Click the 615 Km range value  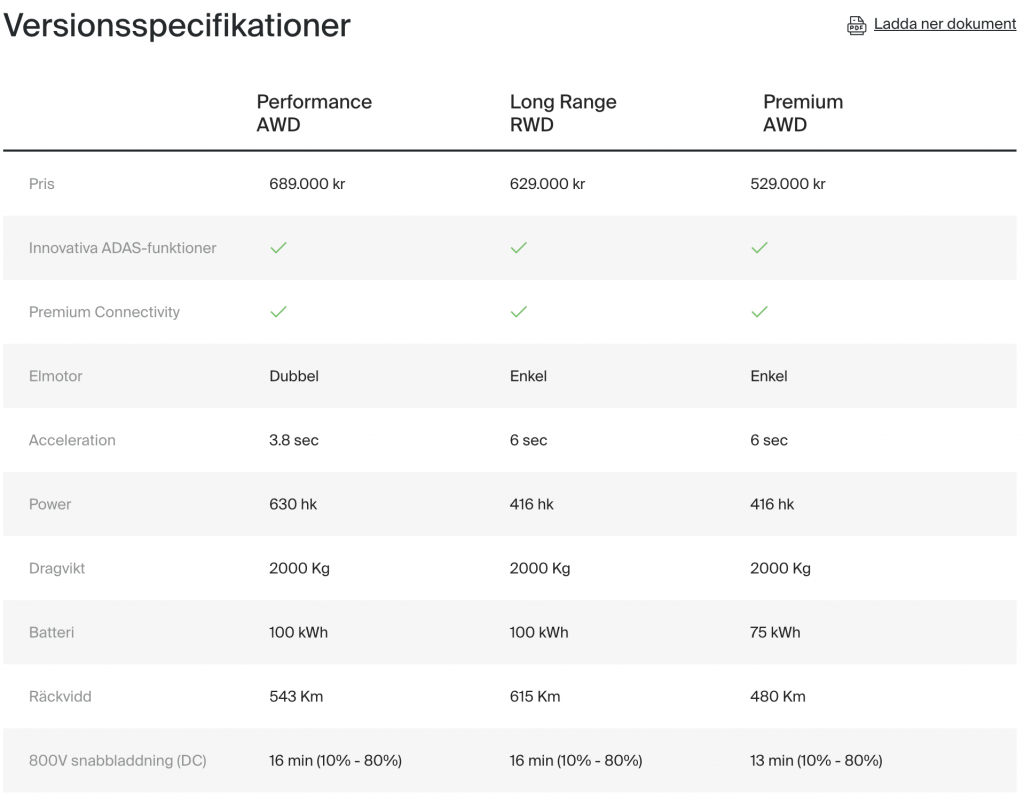[535, 696]
